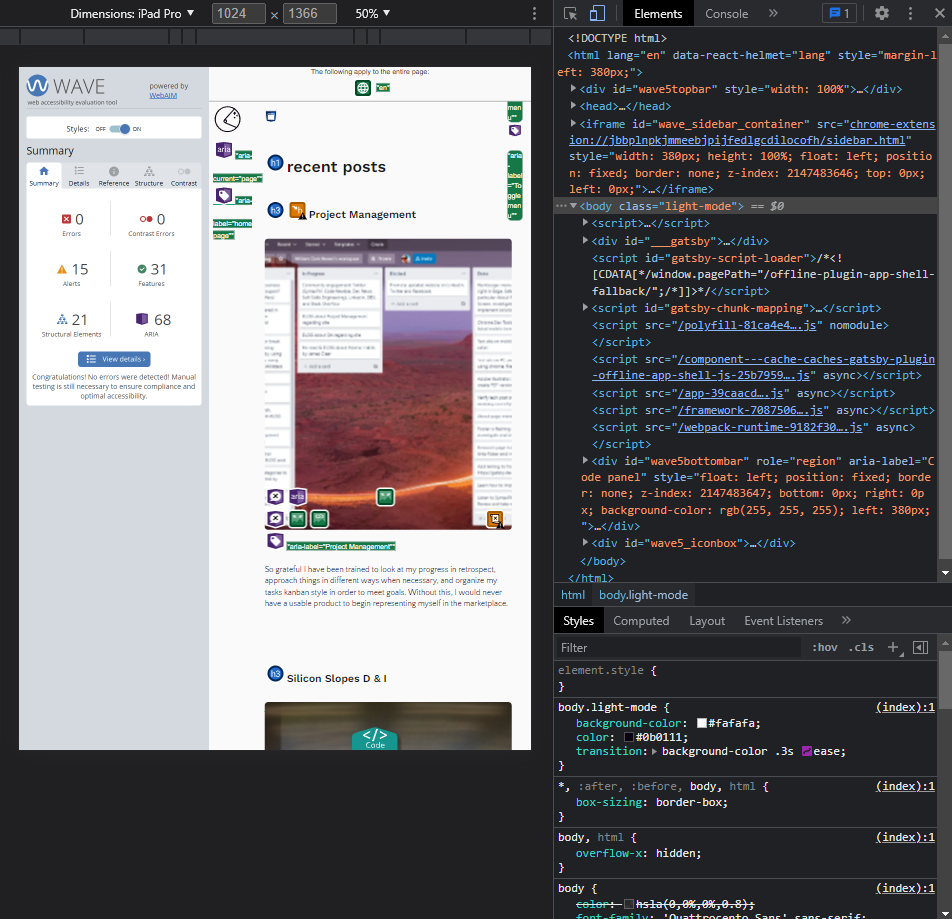
Task: Toggle element classes with the .cls button
Action: pyautogui.click(x=861, y=648)
